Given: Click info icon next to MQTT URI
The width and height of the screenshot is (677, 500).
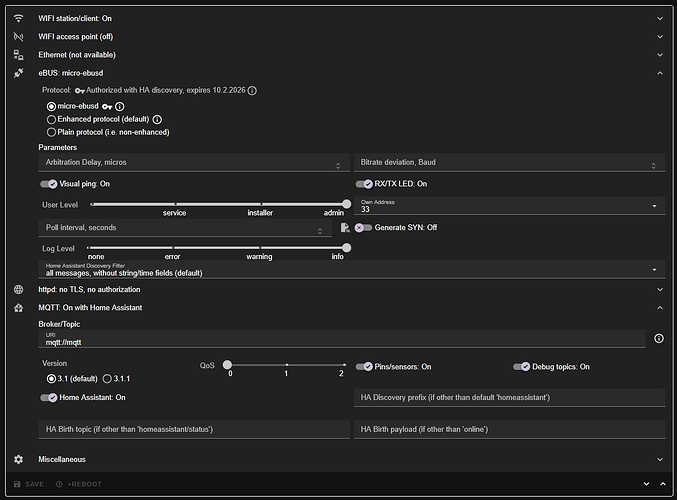Looking at the screenshot, I should click(x=658, y=339).
